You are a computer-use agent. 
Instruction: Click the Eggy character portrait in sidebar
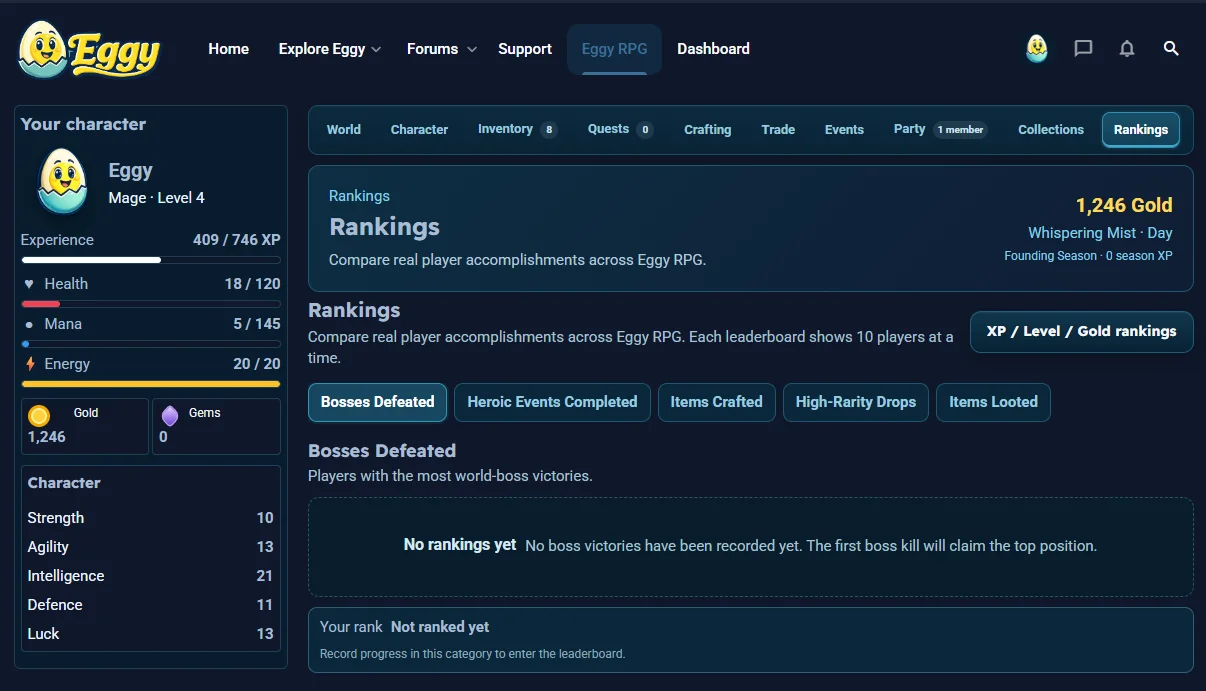click(x=62, y=182)
